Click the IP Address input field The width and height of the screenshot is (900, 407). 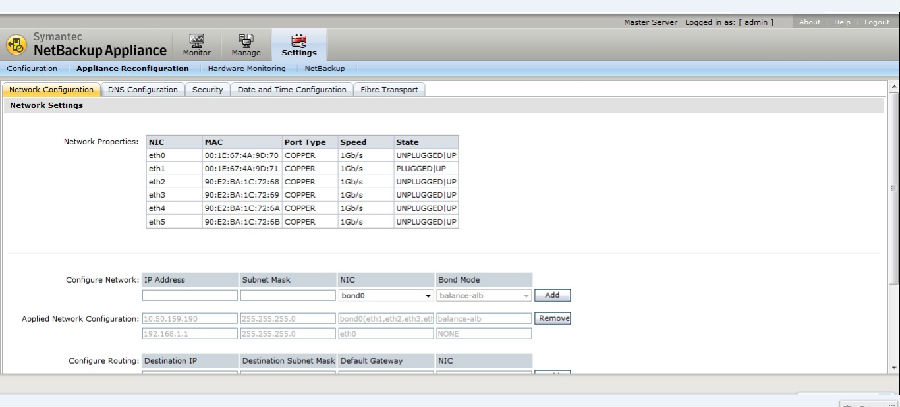coord(190,296)
